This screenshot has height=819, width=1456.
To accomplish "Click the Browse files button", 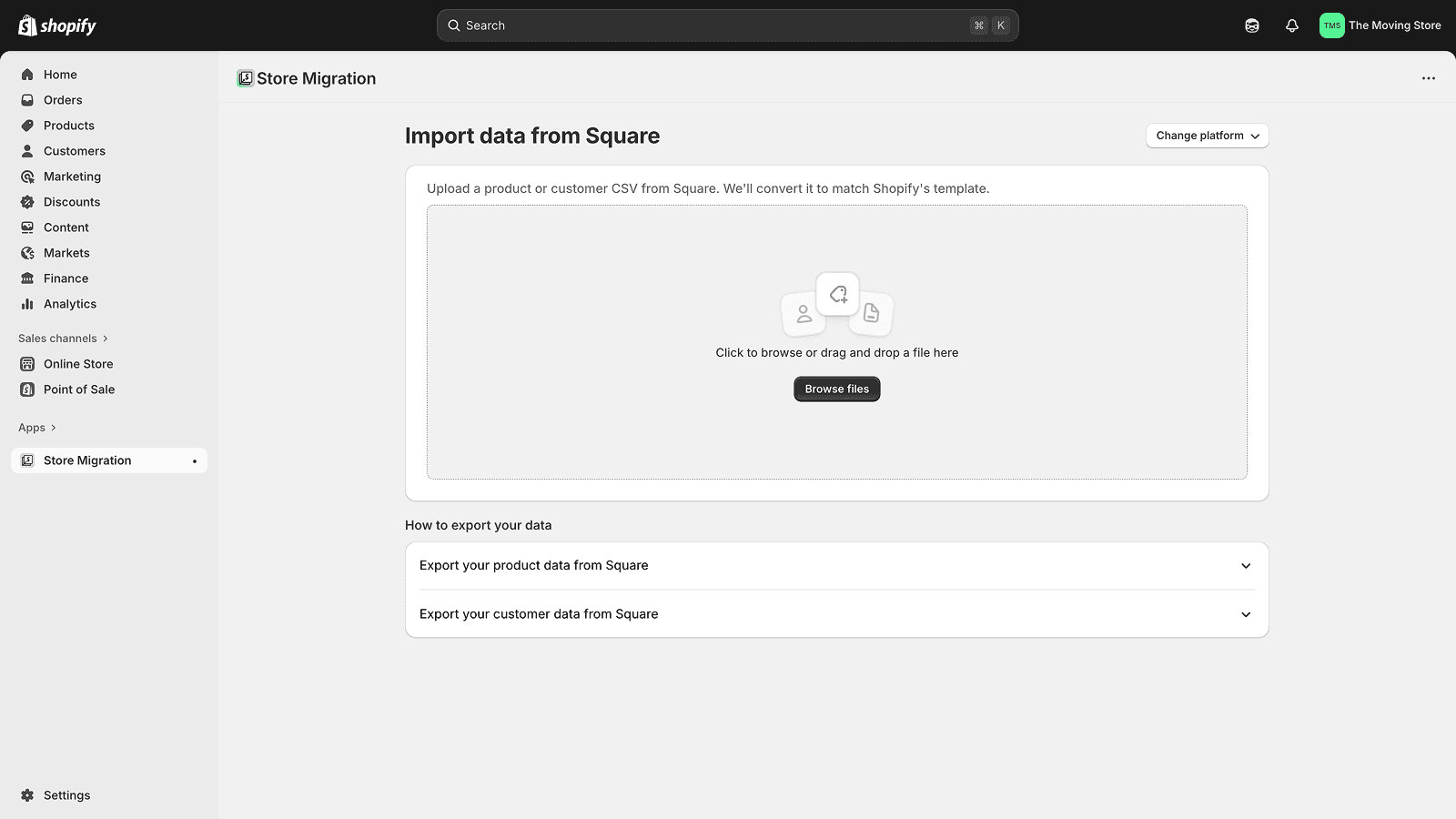I will coord(837,389).
